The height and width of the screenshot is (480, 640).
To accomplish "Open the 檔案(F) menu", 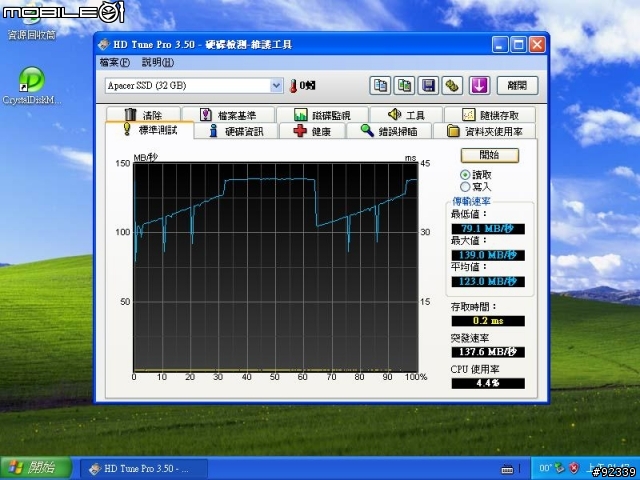I will click(x=115, y=62).
